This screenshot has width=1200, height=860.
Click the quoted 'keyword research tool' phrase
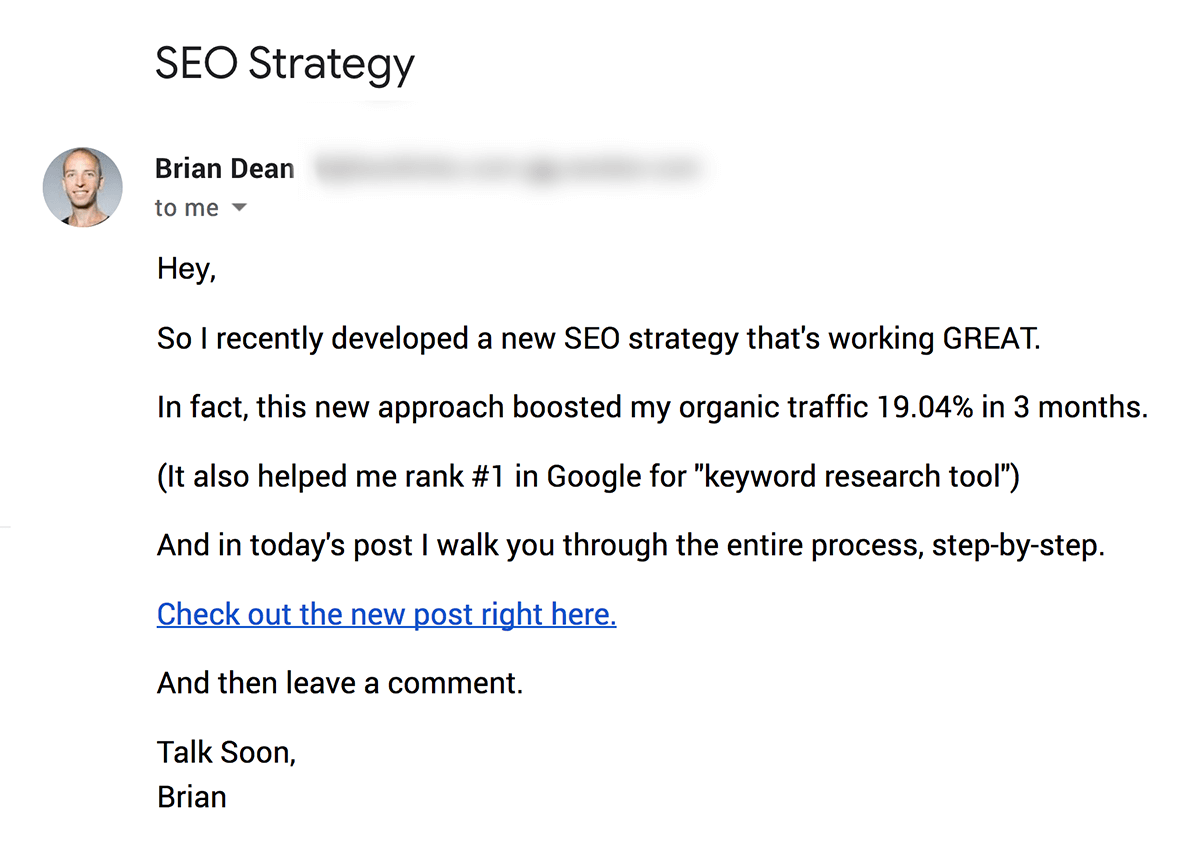pyautogui.click(x=856, y=476)
